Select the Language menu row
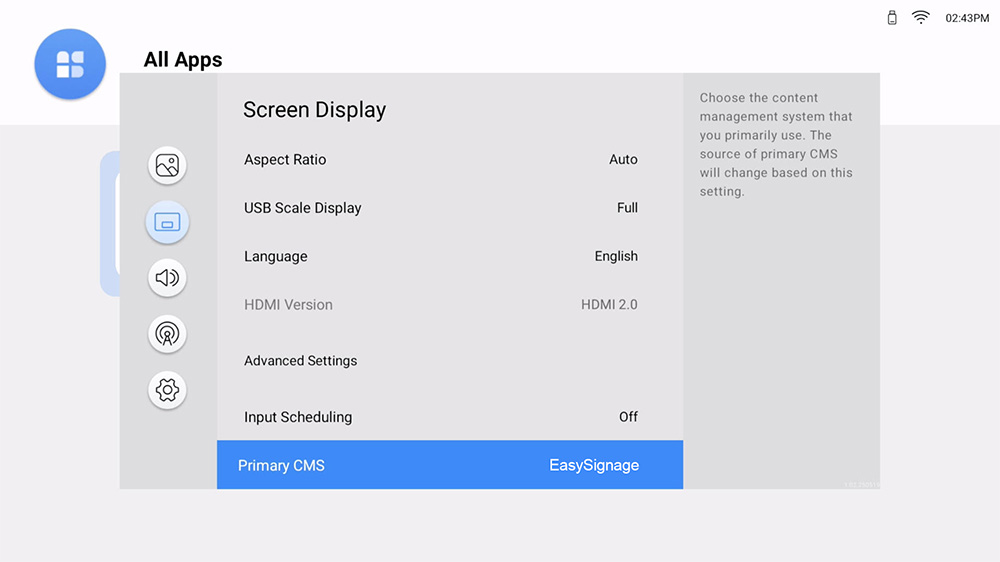The width and height of the screenshot is (1000, 562). [x=276, y=257]
